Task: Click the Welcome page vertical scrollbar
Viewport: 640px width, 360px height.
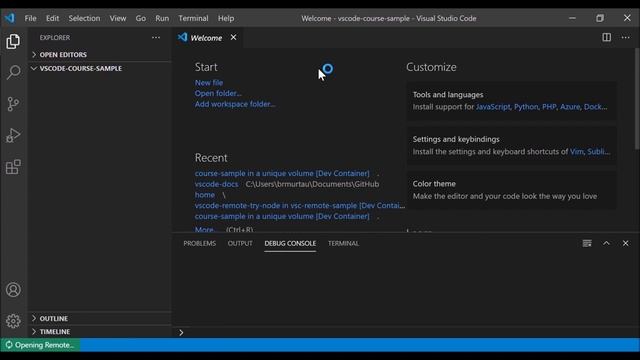Action: click(x=637, y=98)
